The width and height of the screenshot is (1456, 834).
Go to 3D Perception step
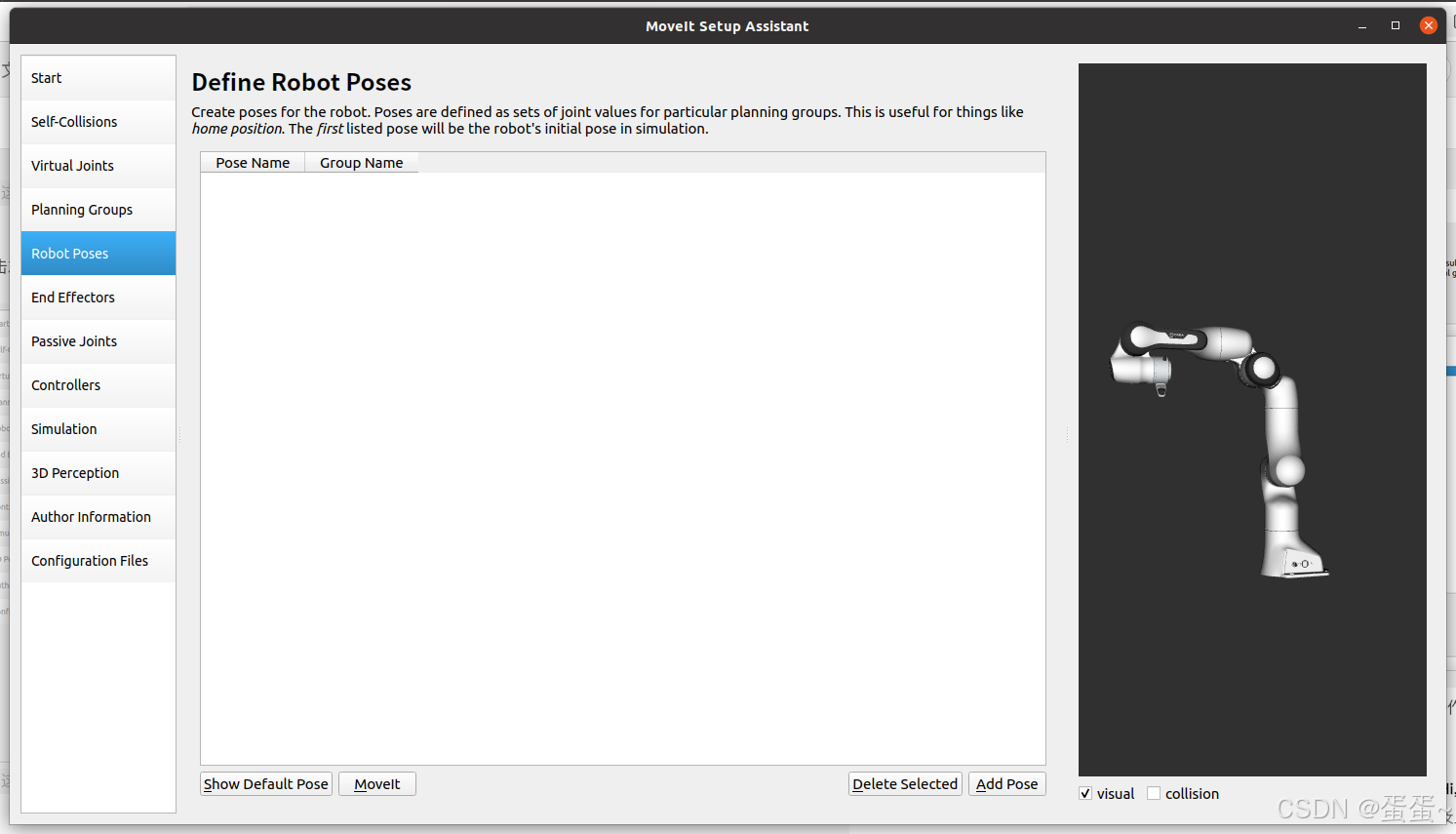[98, 473]
